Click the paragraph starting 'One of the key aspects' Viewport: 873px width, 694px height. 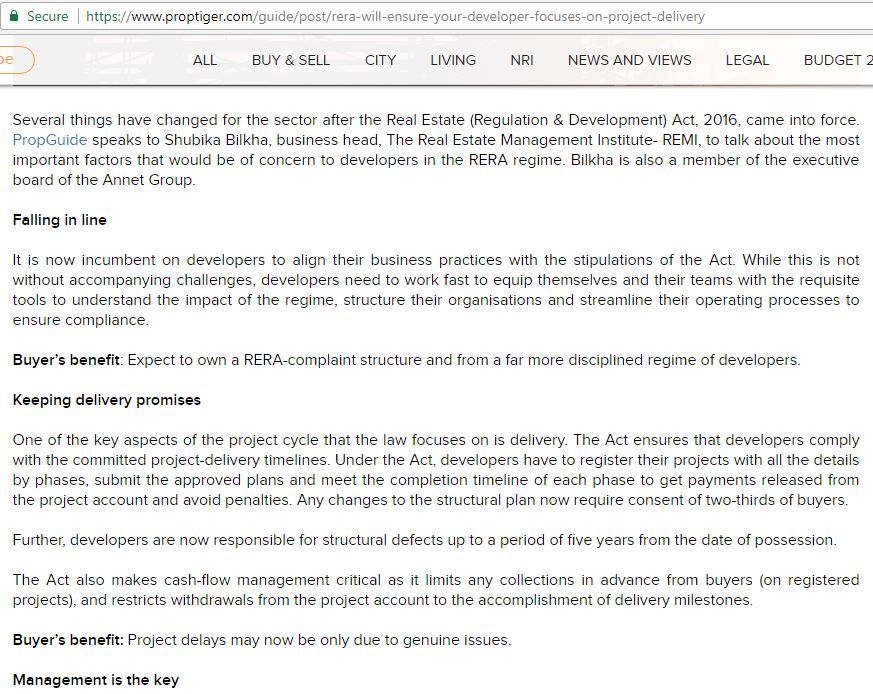(436, 470)
